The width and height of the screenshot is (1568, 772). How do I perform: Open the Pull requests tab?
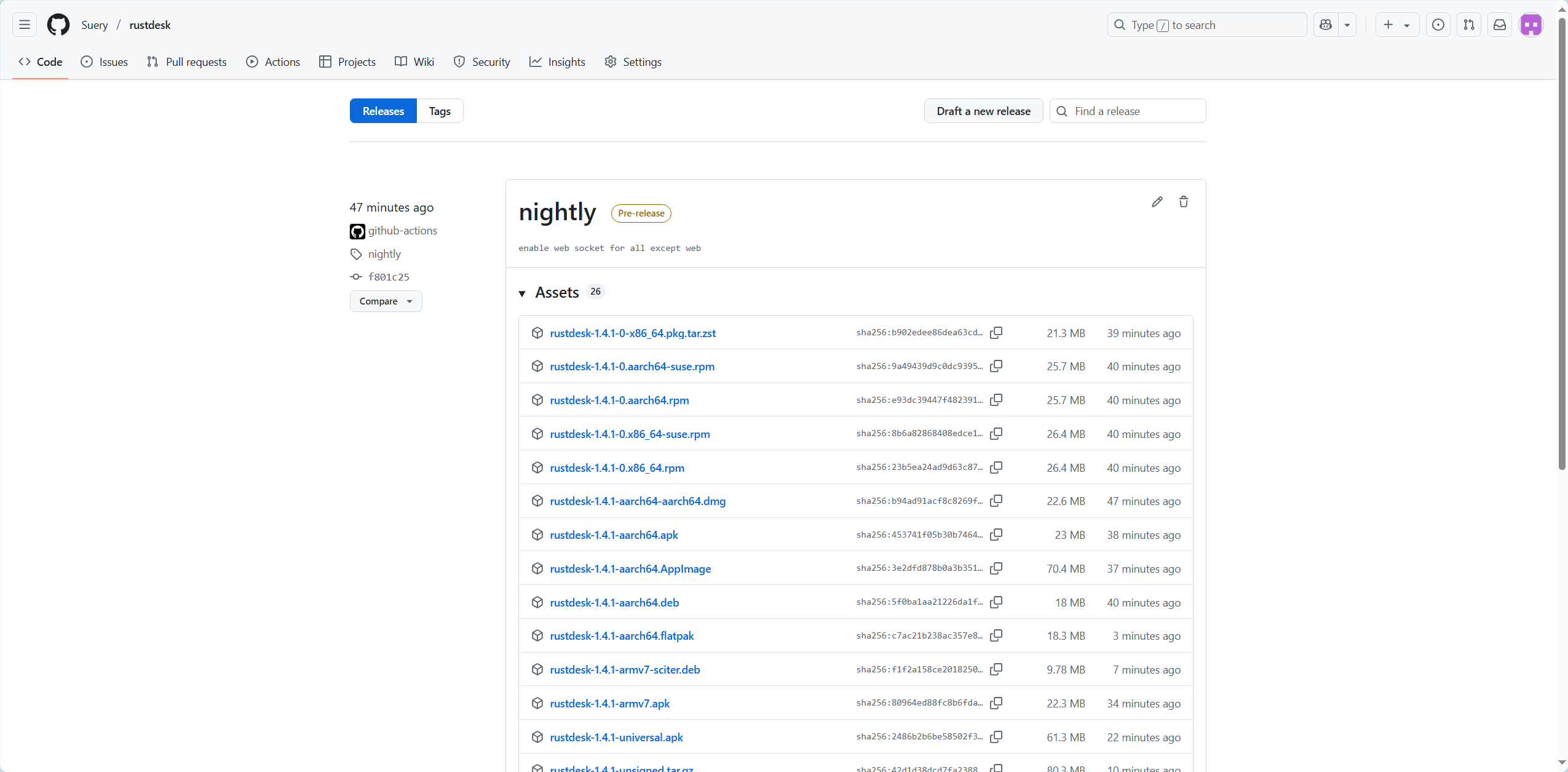pyautogui.click(x=187, y=62)
